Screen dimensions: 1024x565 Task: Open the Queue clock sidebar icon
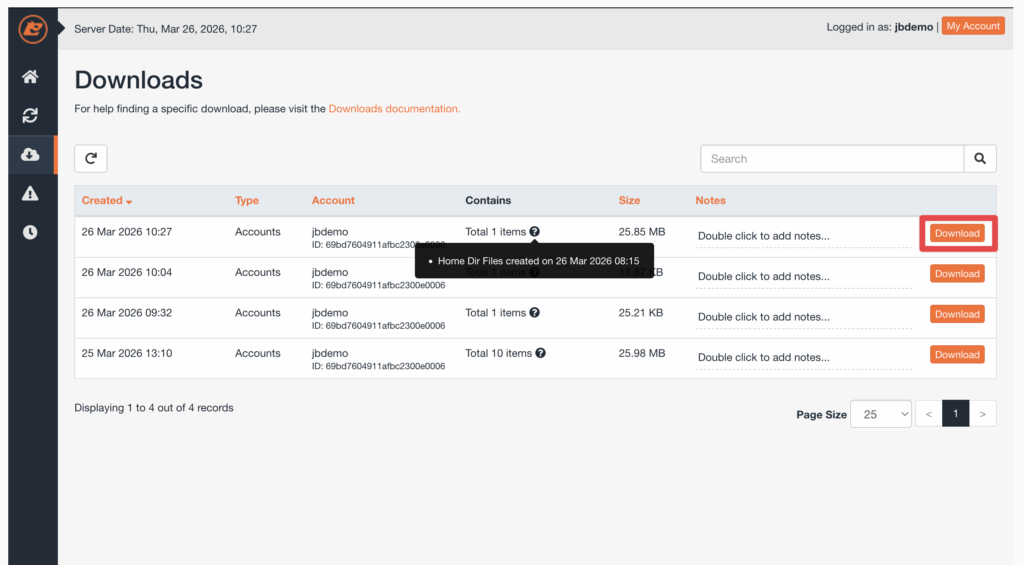coord(30,232)
